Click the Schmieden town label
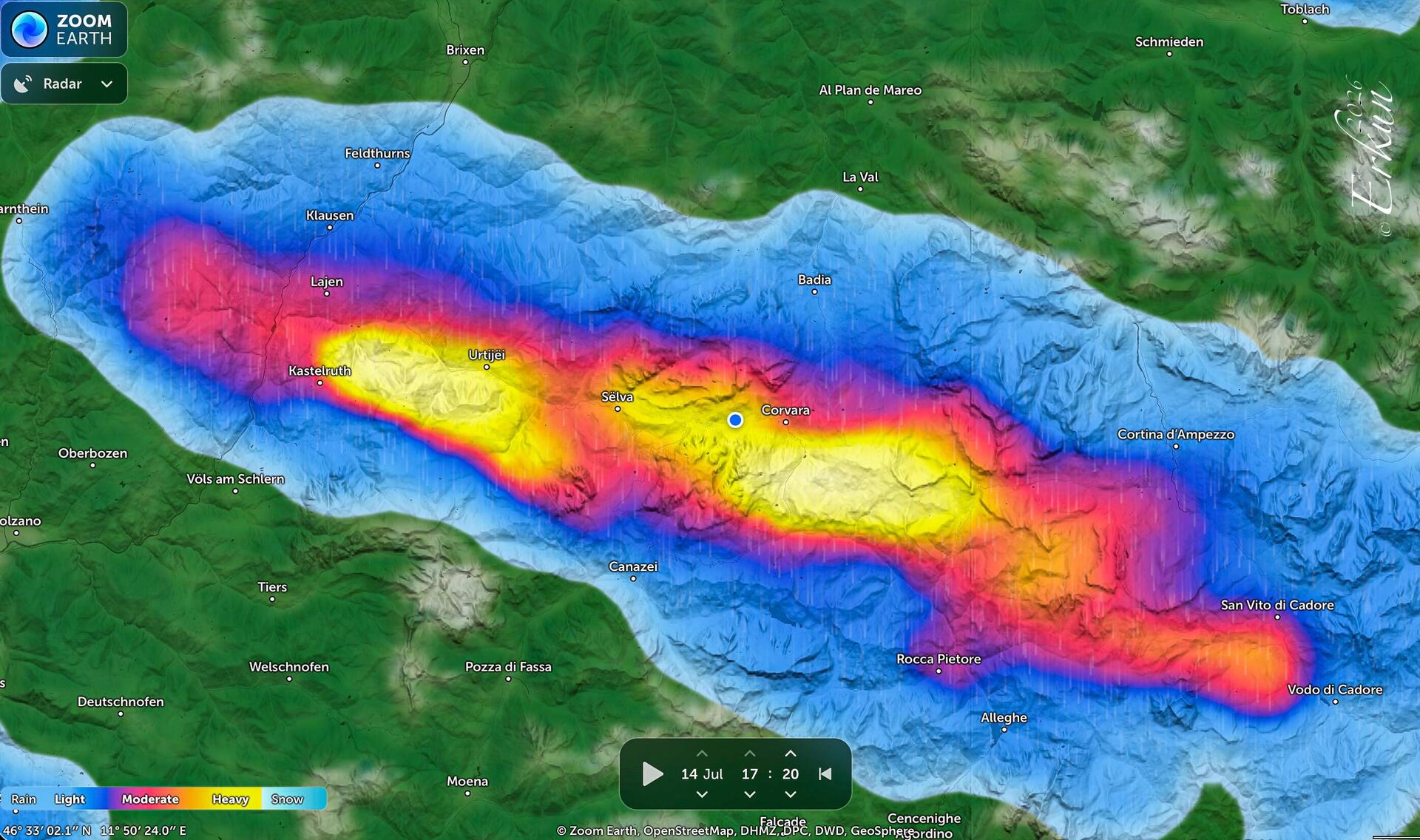This screenshot has width=1420, height=840. tap(1169, 42)
